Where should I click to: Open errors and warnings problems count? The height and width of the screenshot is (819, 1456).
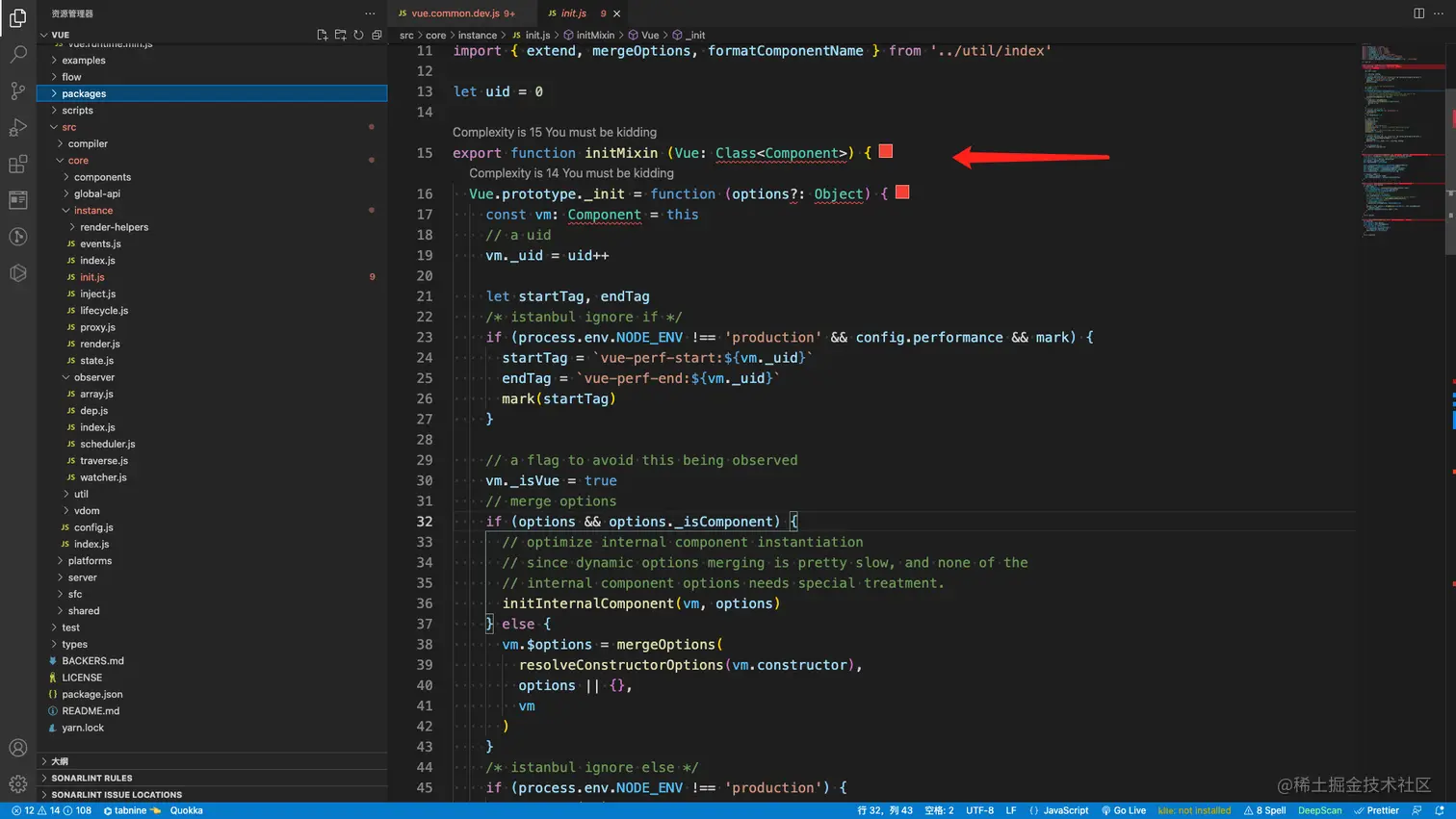(50, 810)
